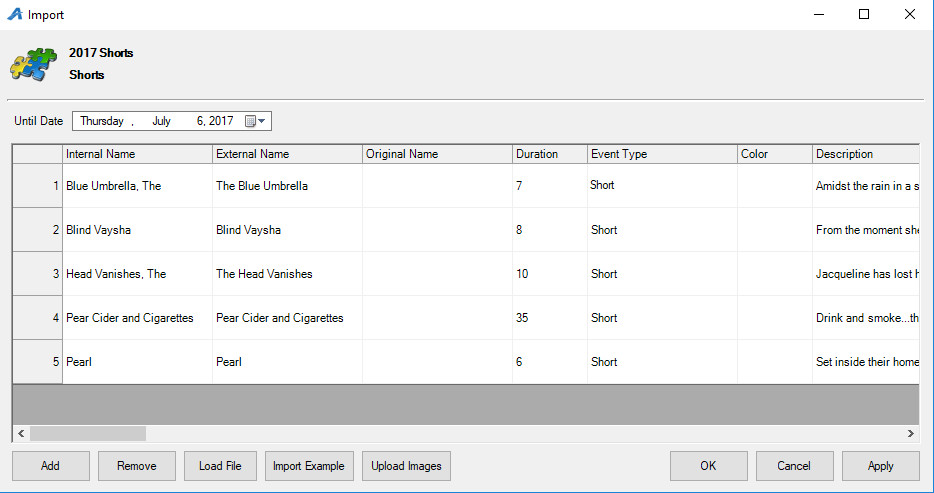Click Color cell in Pearl row

pyautogui.click(x=775, y=361)
